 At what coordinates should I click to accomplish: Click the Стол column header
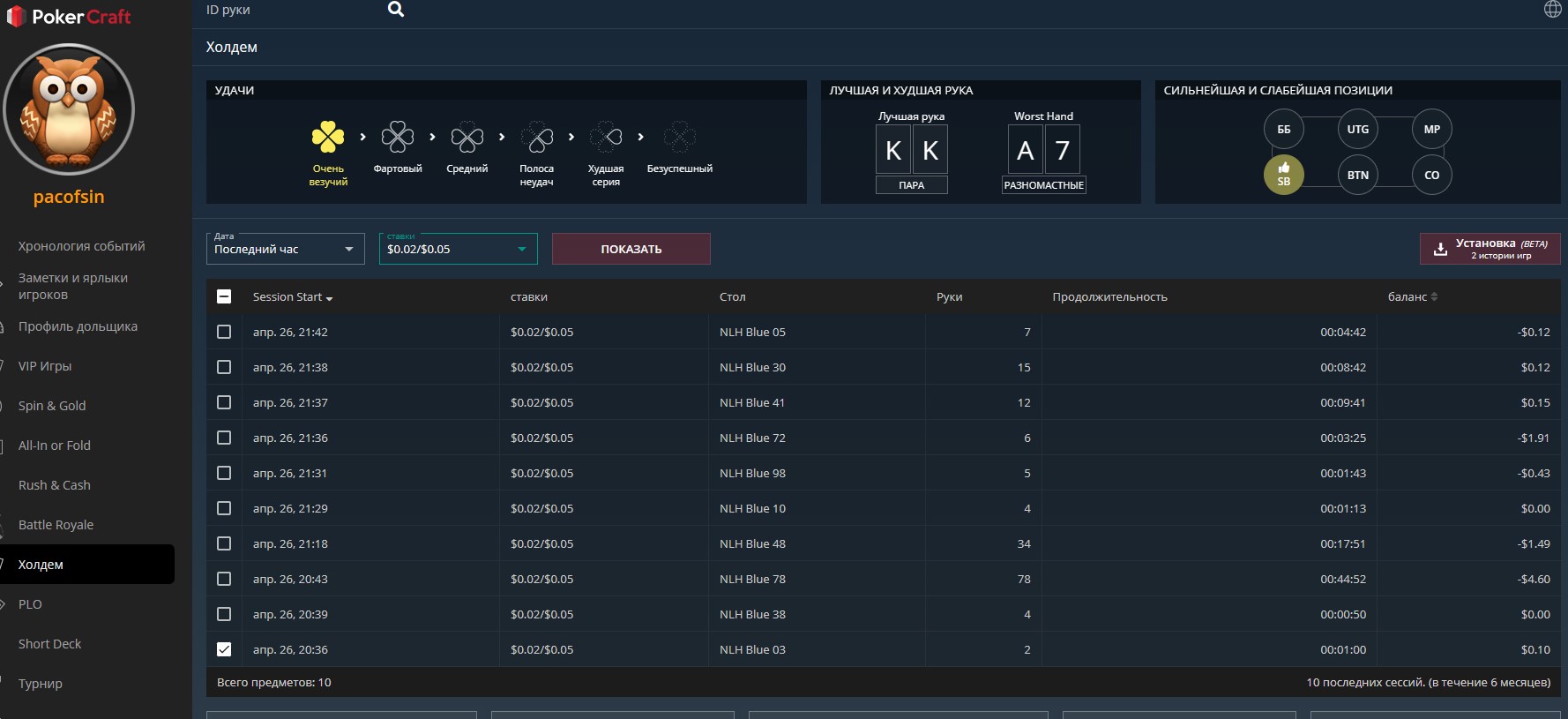coord(732,297)
